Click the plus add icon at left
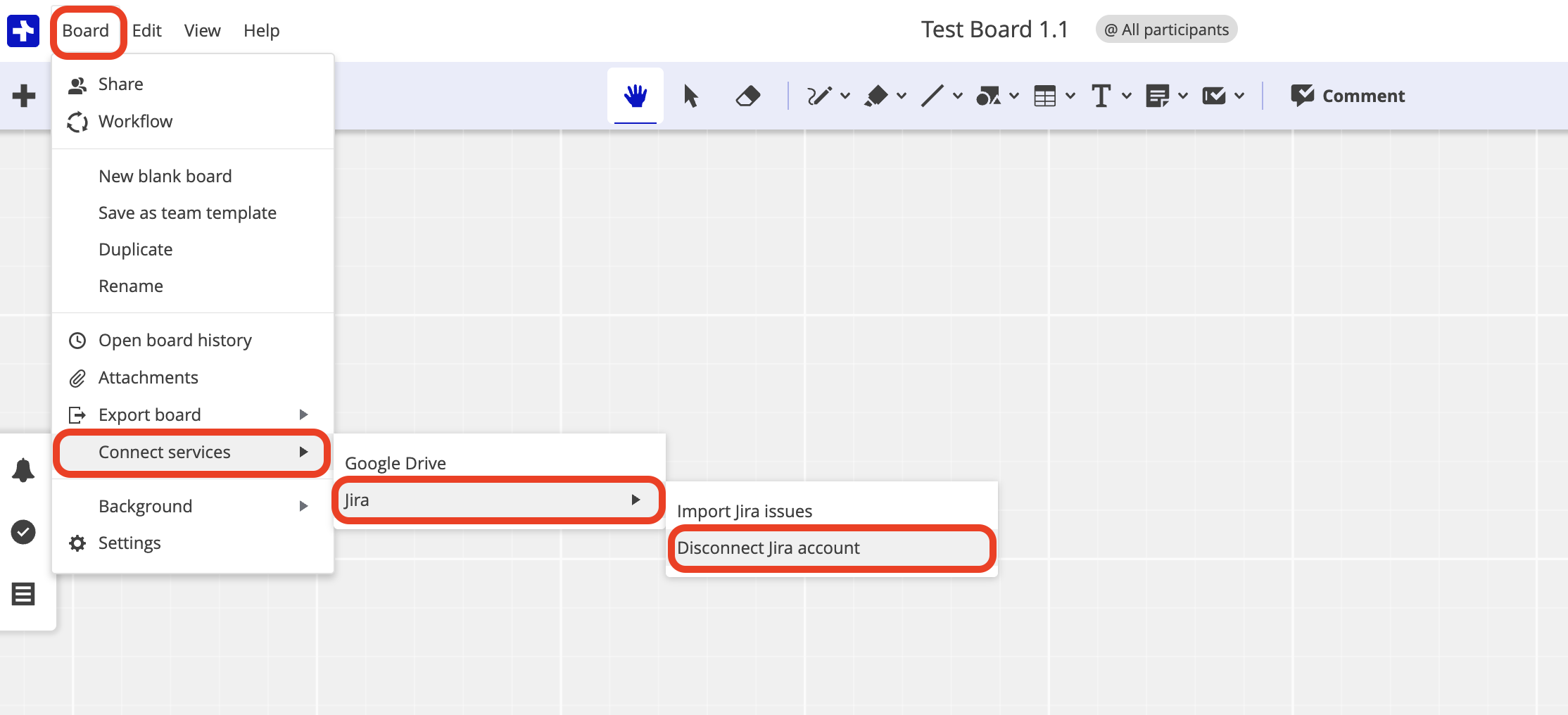Viewport: 1568px width, 715px height. (24, 96)
